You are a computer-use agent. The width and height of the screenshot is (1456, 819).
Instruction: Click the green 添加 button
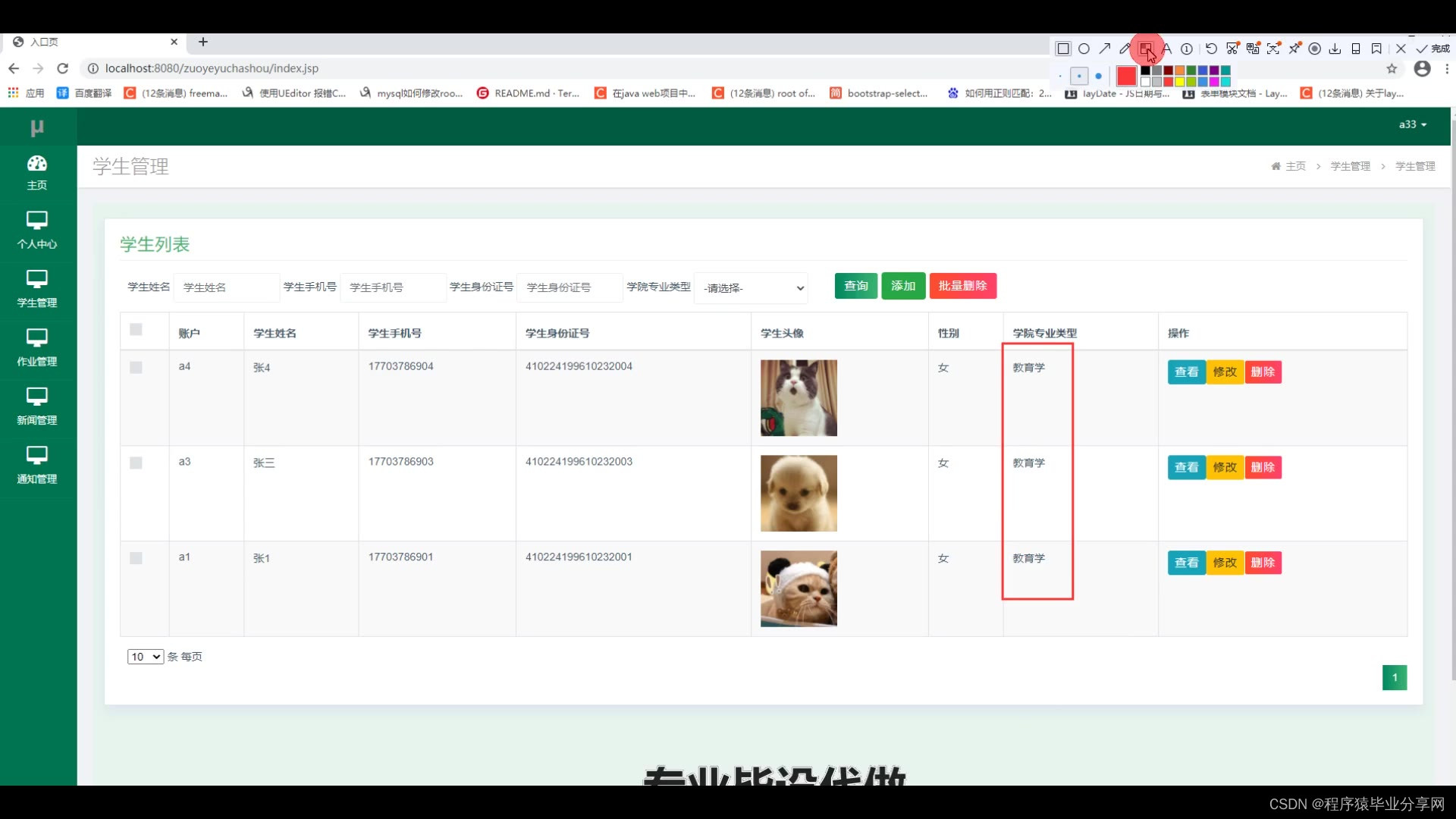pyautogui.click(x=902, y=286)
